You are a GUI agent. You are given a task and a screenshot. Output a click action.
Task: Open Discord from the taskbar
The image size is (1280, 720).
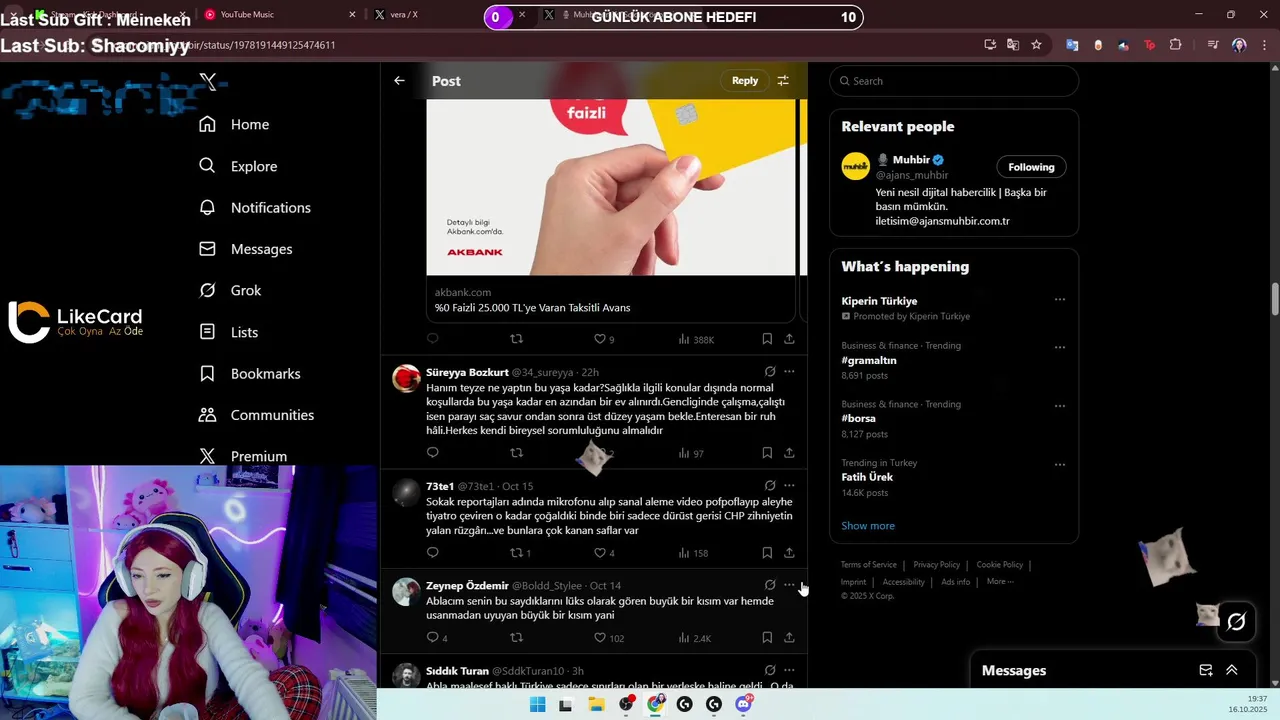(743, 704)
